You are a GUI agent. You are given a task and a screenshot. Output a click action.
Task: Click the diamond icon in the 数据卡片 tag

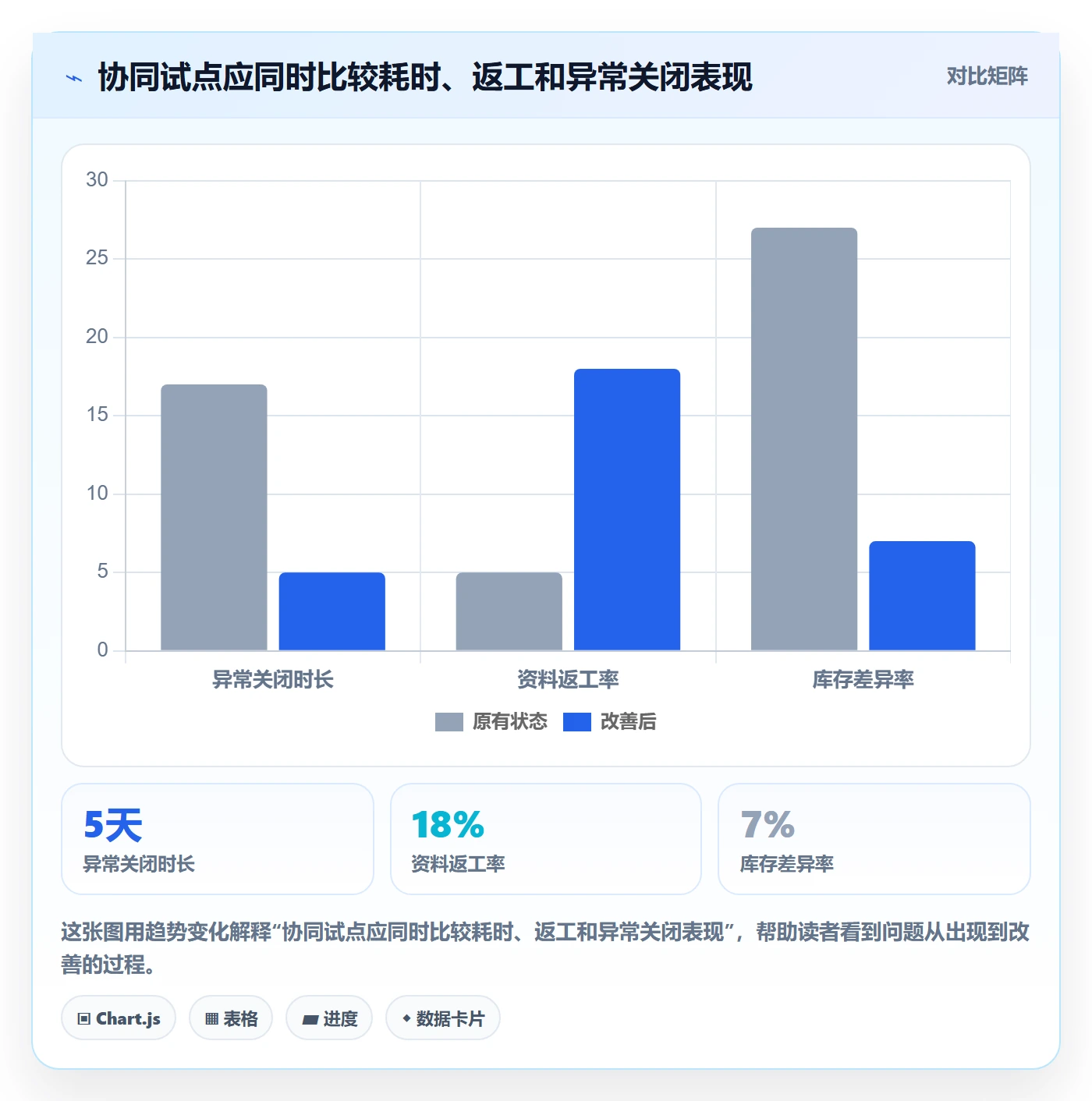[x=406, y=1018]
